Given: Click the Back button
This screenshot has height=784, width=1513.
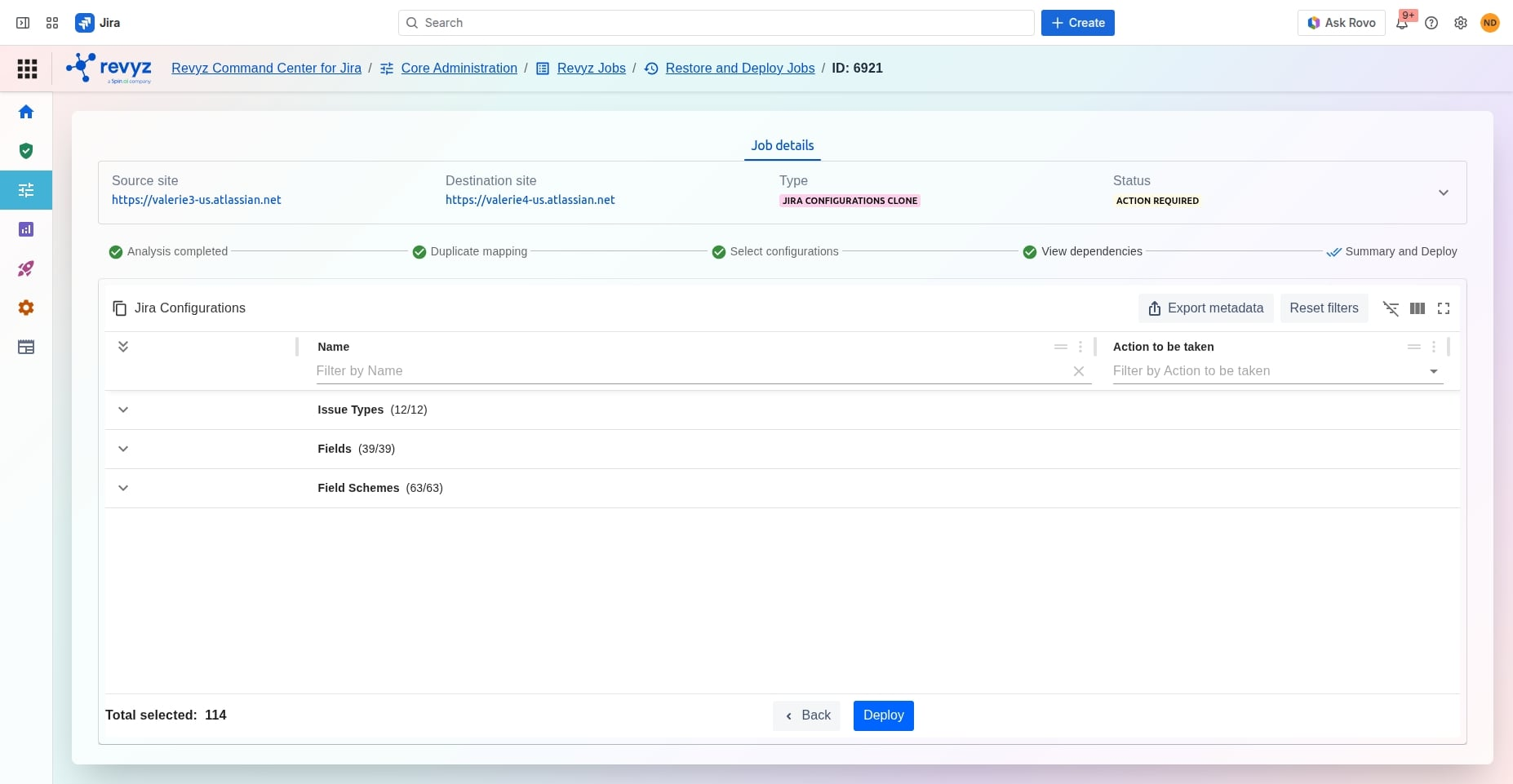Looking at the screenshot, I should tap(807, 715).
